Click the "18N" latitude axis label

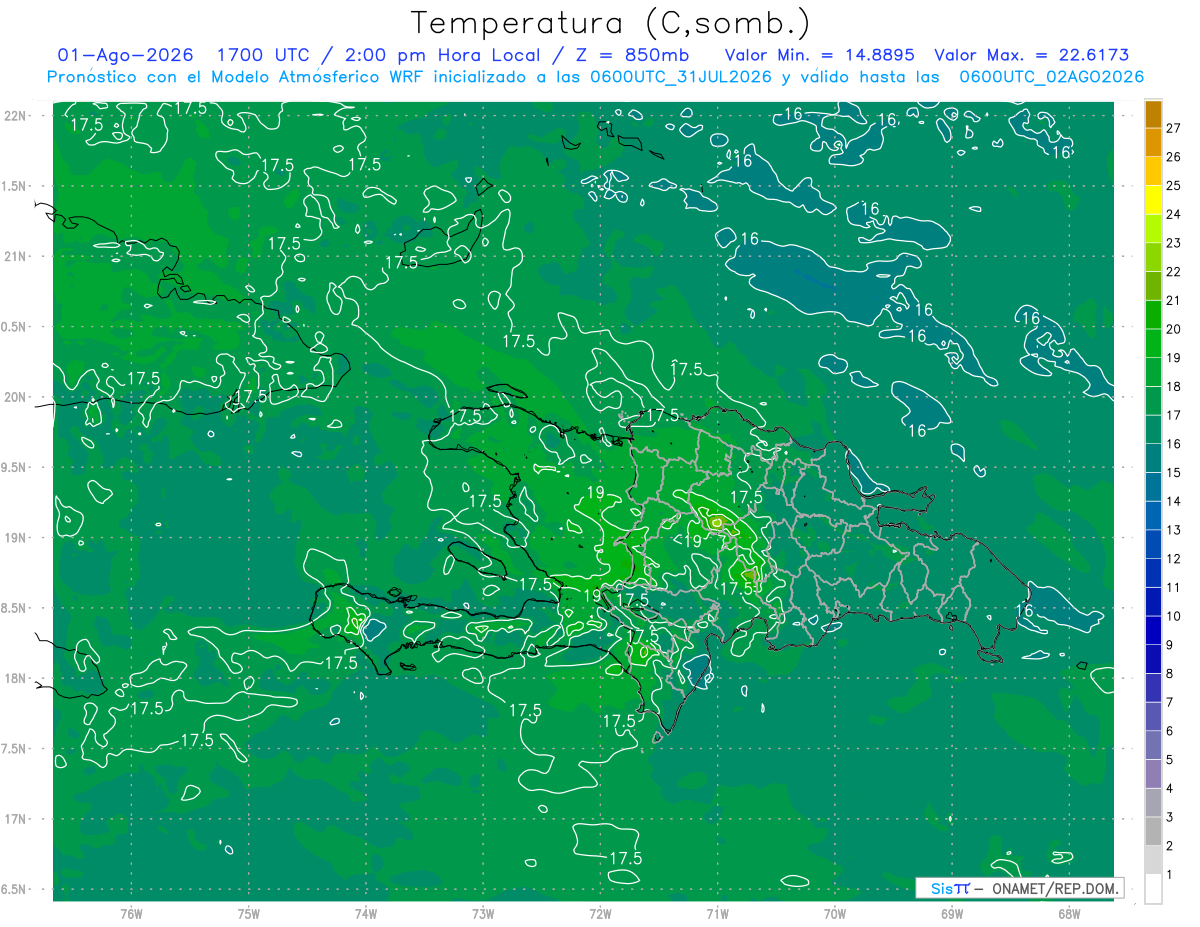15,678
